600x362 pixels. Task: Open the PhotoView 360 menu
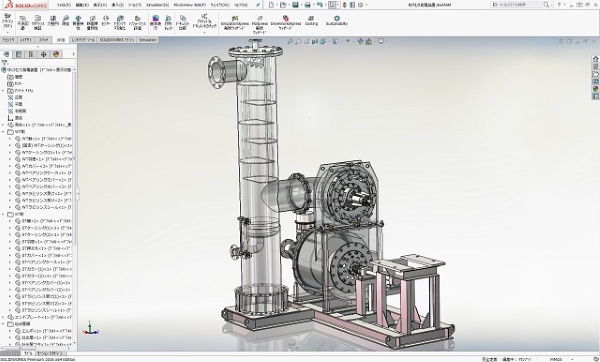point(189,5)
